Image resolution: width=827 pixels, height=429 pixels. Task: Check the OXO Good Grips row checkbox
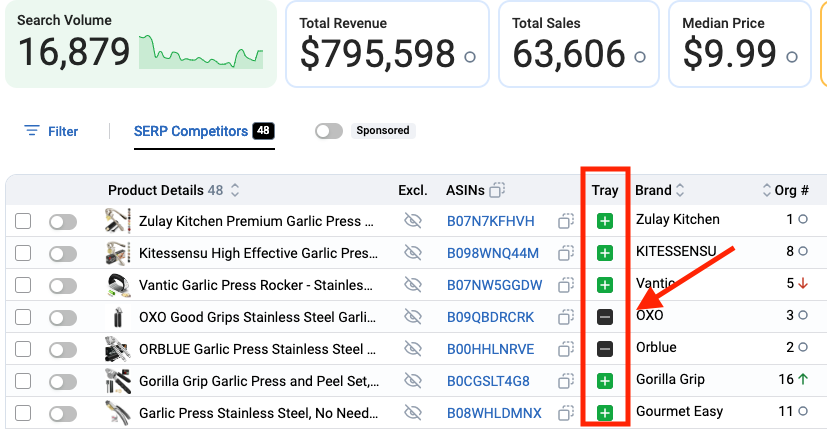click(23, 317)
